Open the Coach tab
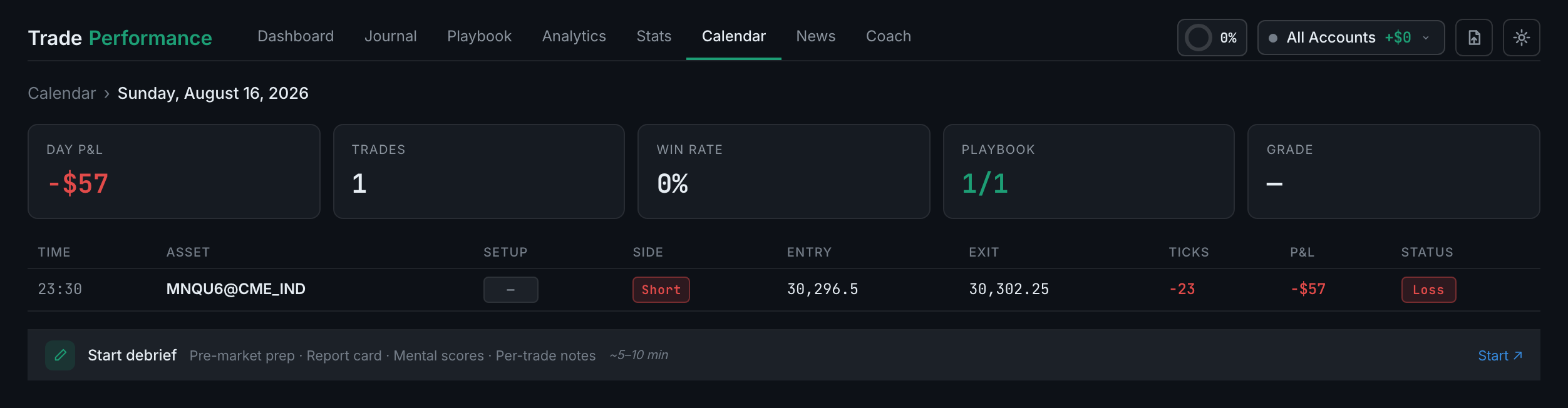This screenshot has height=408, width=1568. [x=889, y=36]
